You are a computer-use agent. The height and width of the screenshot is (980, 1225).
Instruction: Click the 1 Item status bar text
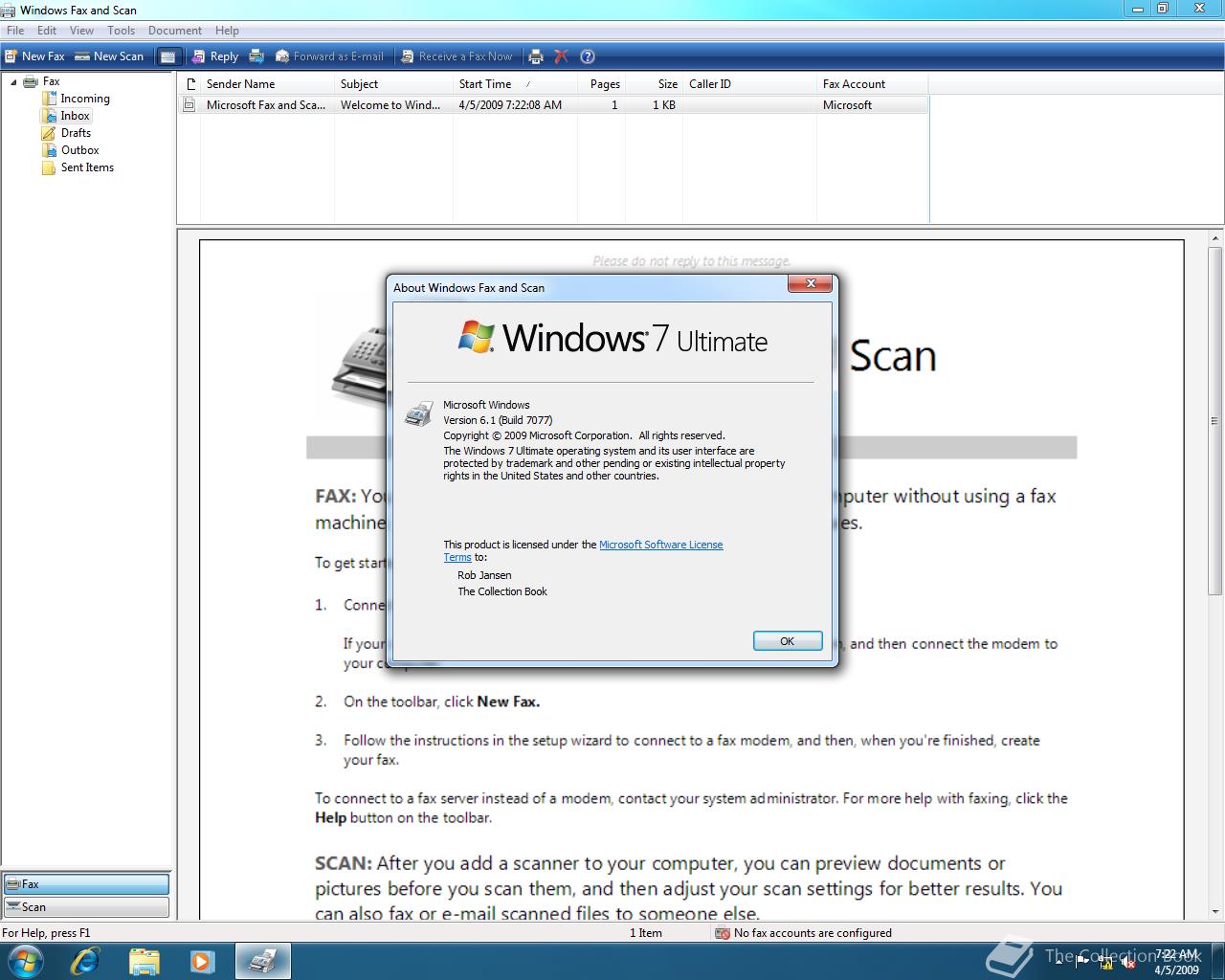[x=646, y=933]
